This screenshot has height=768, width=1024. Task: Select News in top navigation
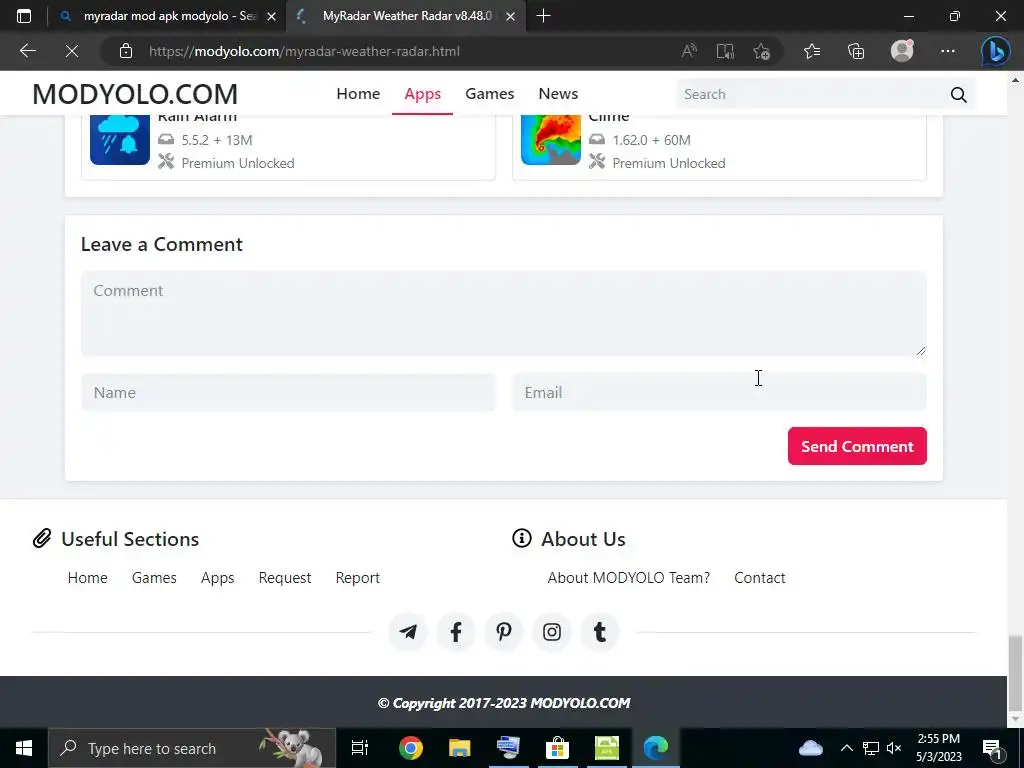point(558,94)
